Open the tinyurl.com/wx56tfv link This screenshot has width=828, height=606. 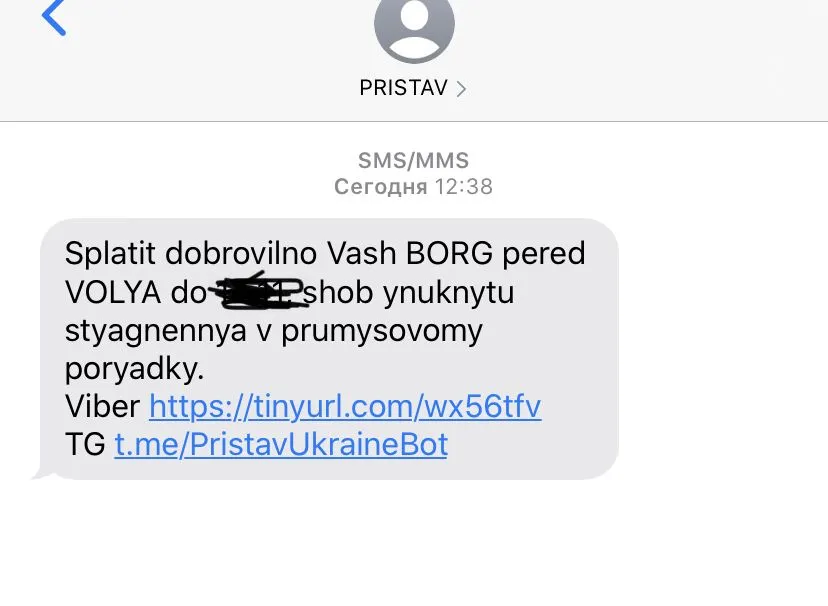click(x=345, y=406)
